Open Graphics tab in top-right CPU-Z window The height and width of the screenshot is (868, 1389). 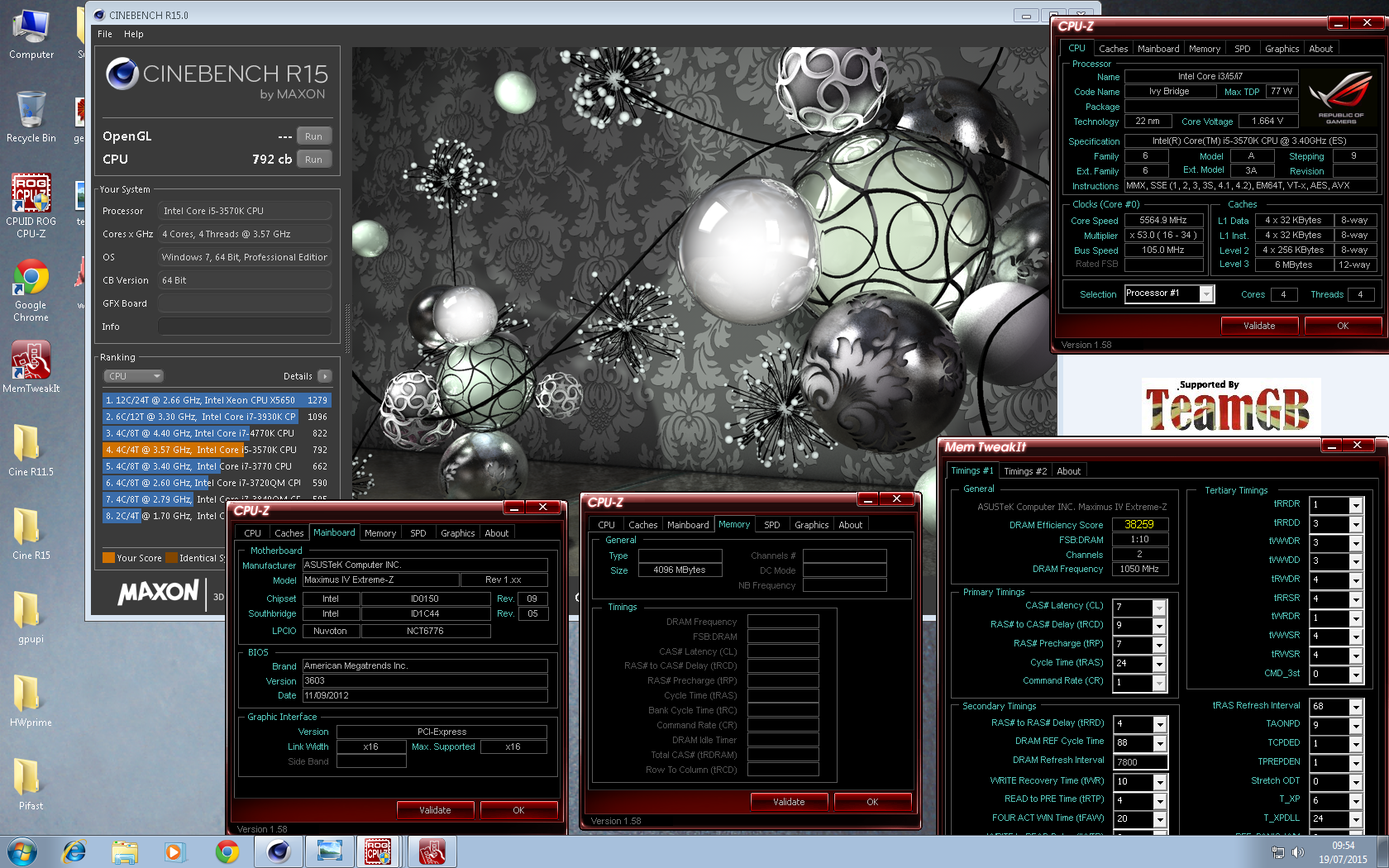(1282, 49)
